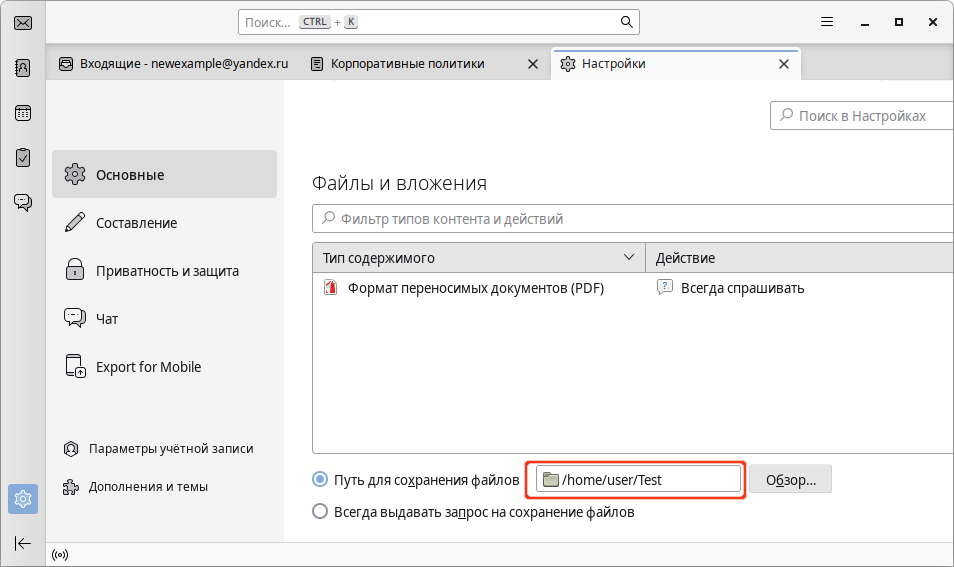Open Дополнения и темы link

click(x=136, y=487)
